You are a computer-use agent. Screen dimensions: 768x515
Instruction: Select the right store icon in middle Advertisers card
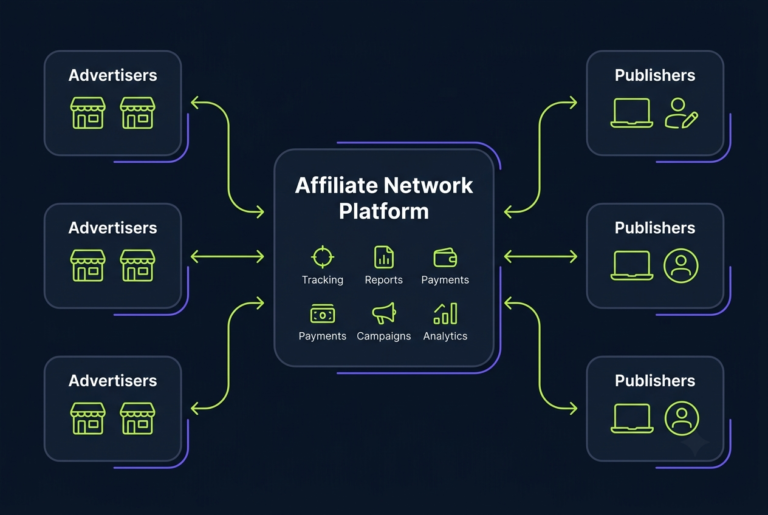[138, 266]
